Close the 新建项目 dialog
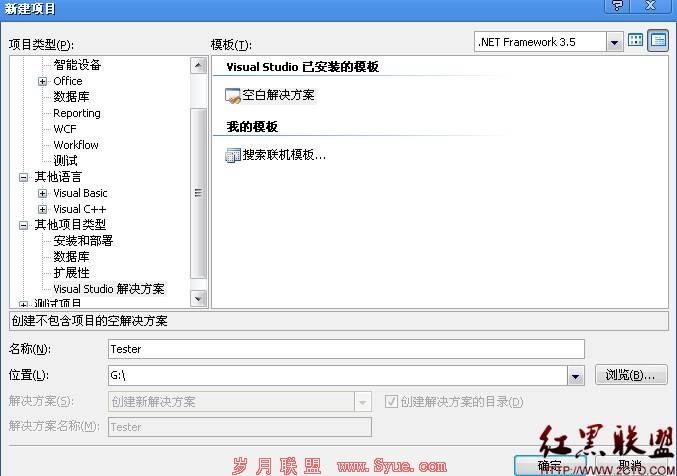The image size is (677, 476). point(651,6)
